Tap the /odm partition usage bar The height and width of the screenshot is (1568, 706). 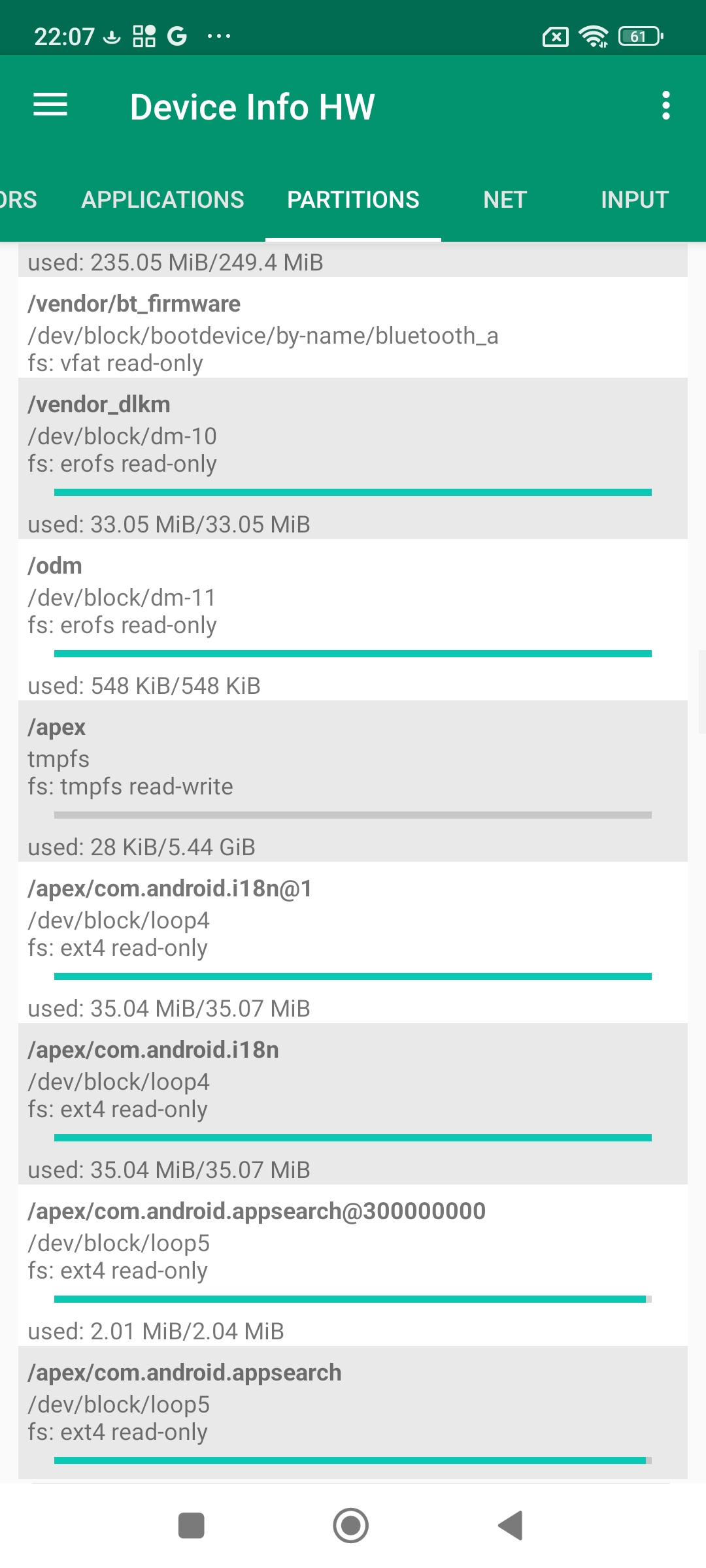click(353, 653)
